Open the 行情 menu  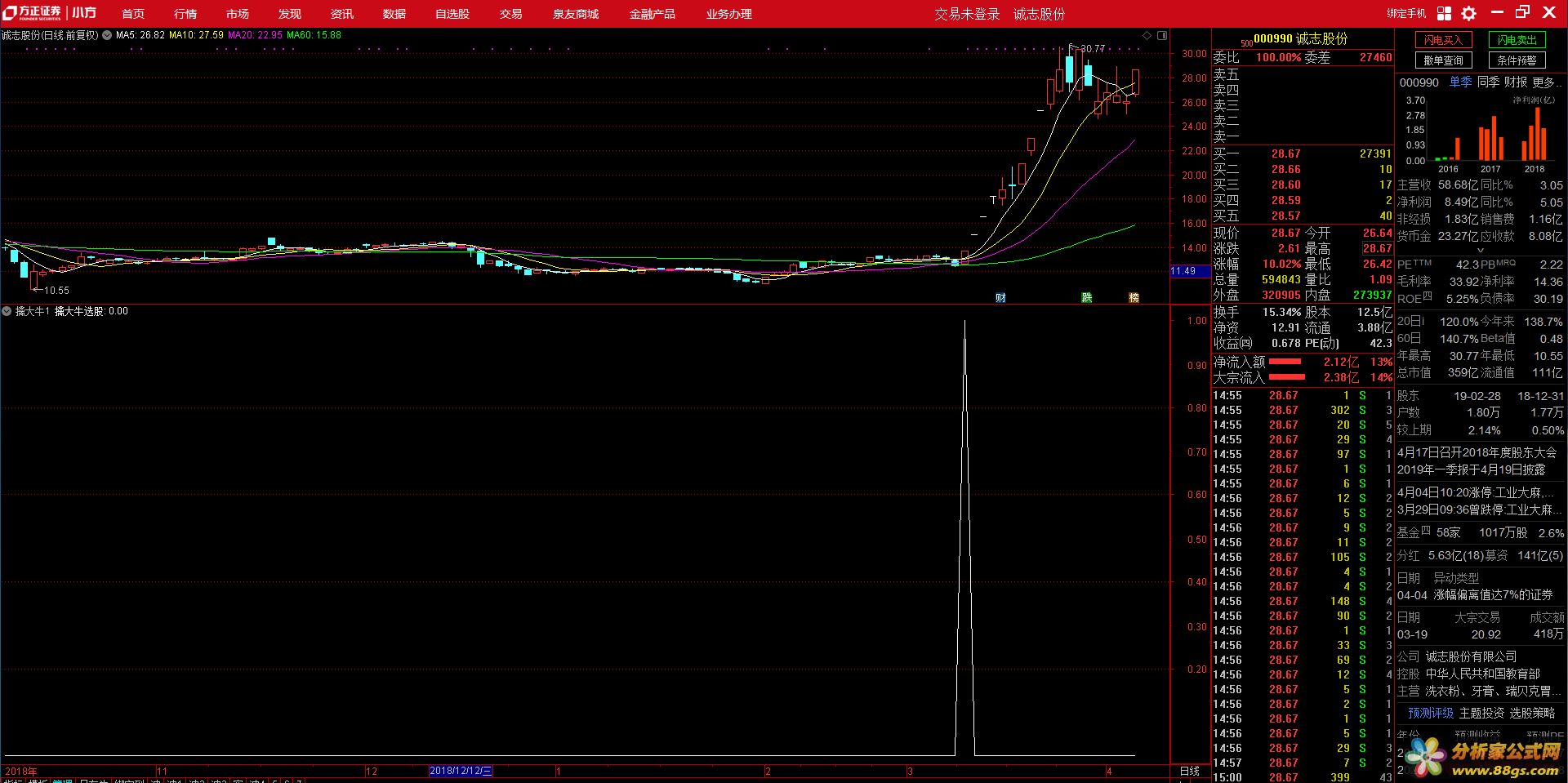click(x=185, y=14)
